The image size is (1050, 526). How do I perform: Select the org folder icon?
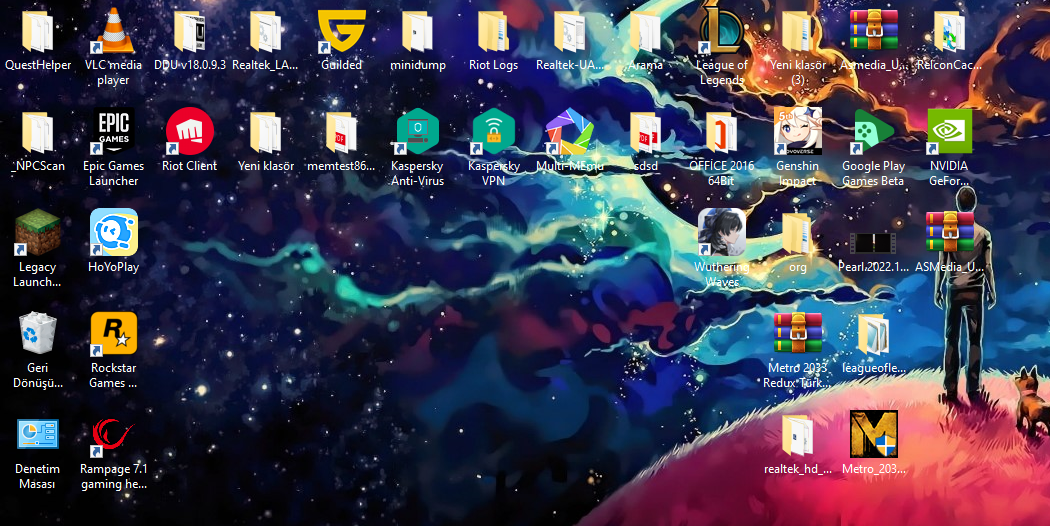798,234
